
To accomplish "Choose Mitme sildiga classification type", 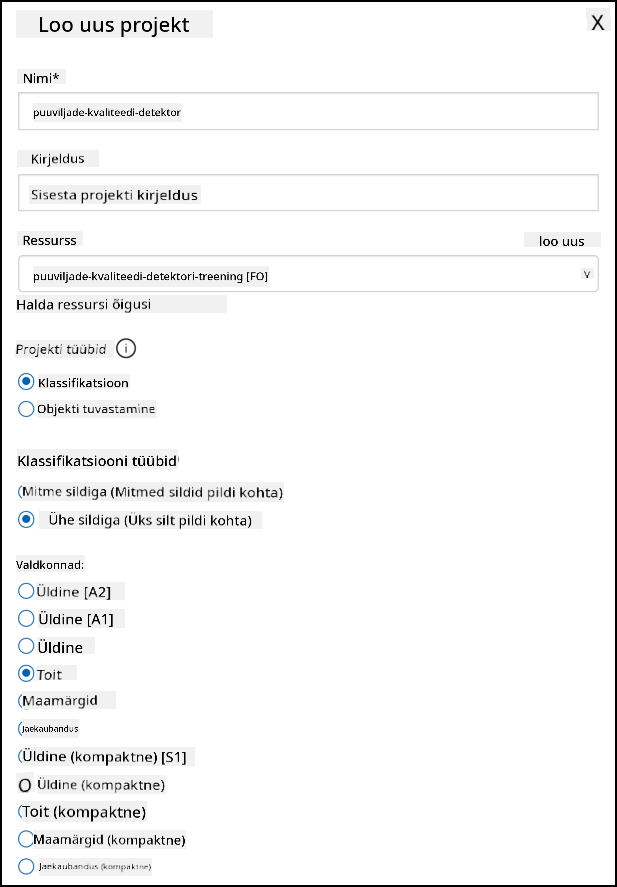I will coord(21,492).
